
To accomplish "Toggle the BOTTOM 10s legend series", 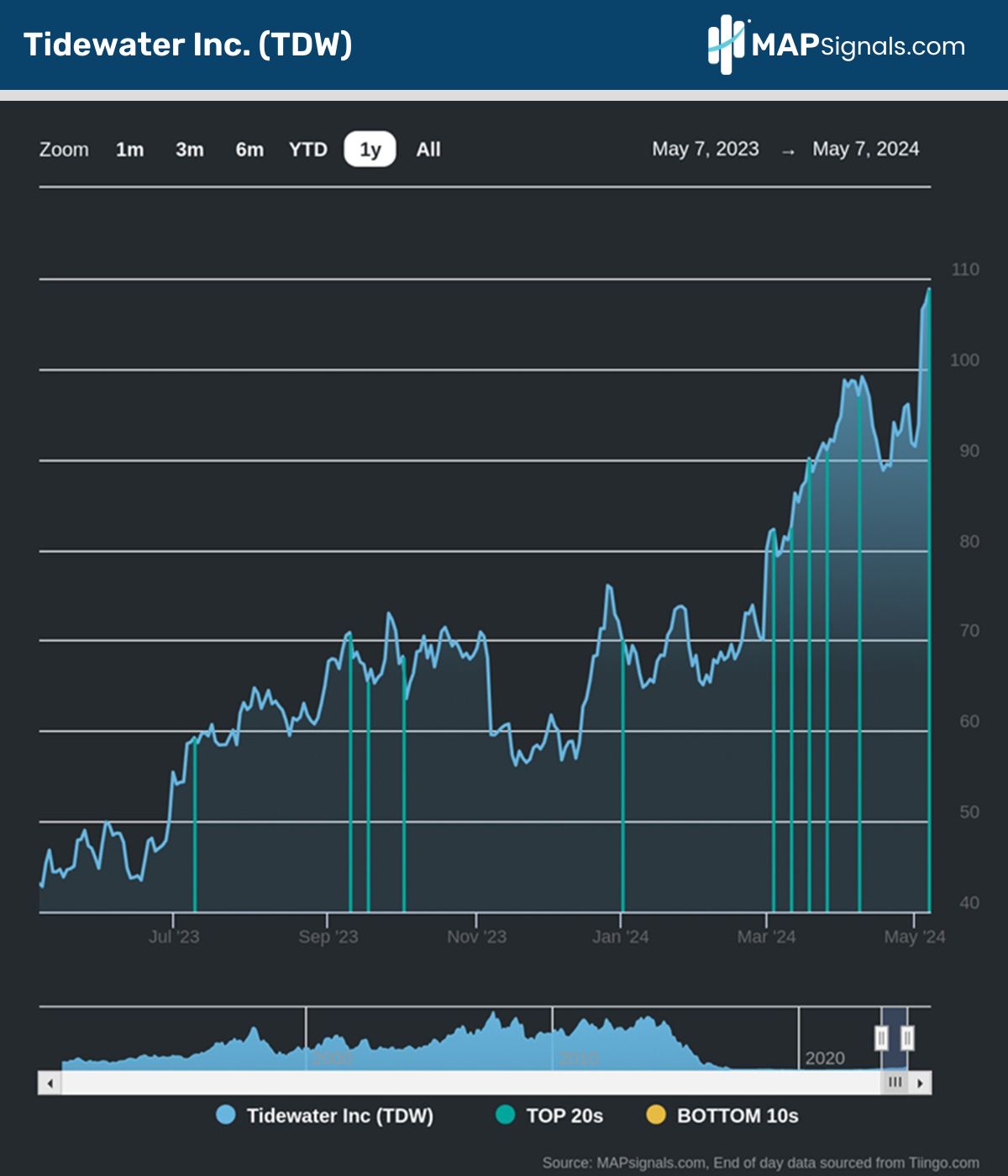I will pyautogui.click(x=722, y=1116).
